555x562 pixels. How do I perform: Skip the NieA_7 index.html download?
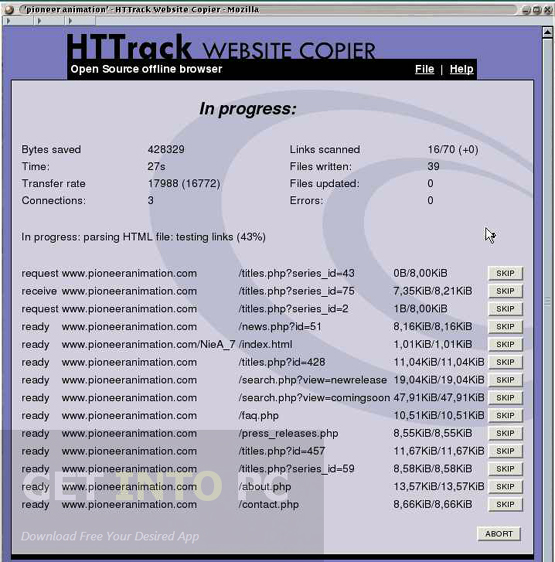pyautogui.click(x=505, y=344)
